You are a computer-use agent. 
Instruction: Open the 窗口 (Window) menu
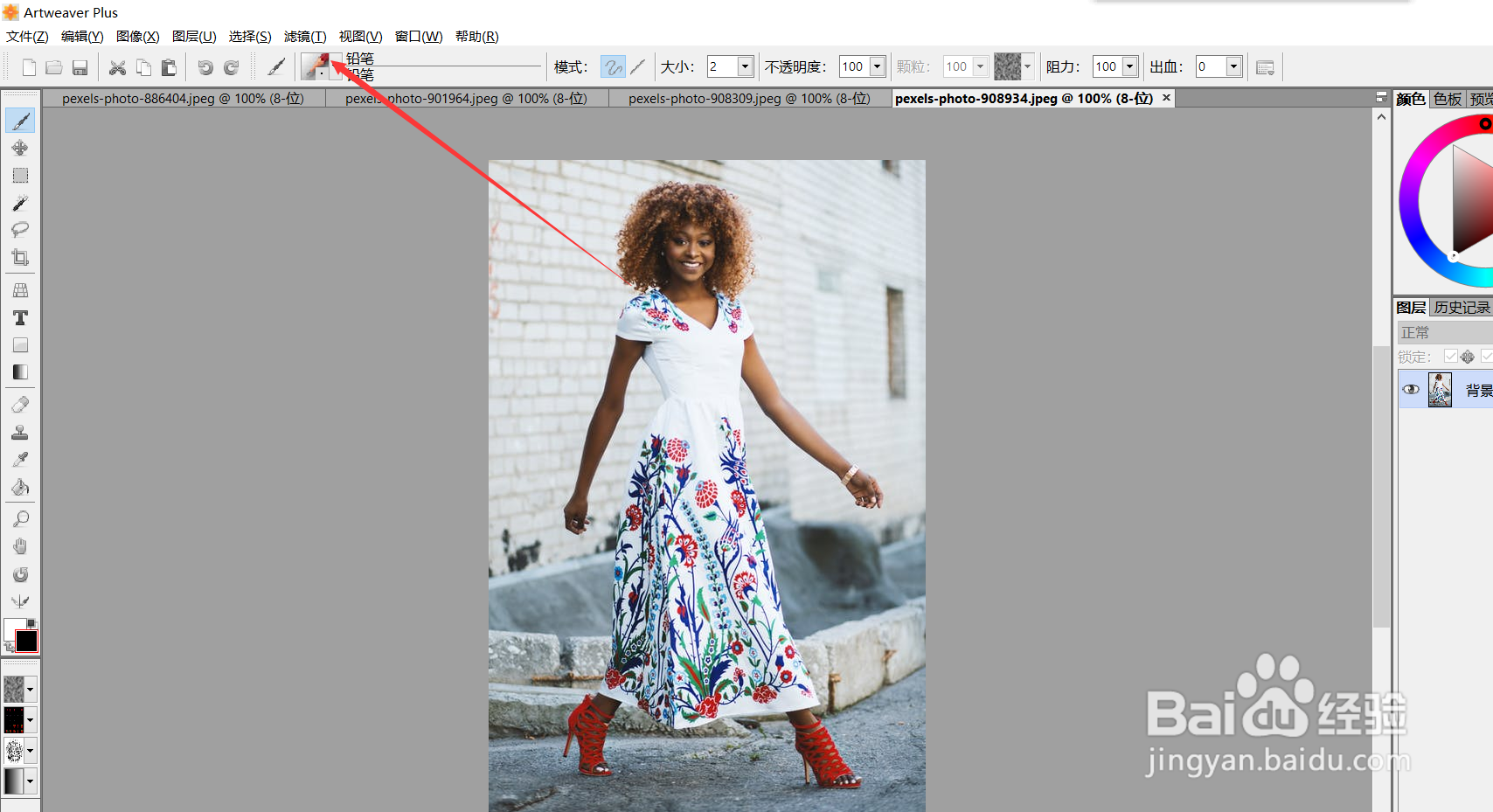click(x=419, y=36)
